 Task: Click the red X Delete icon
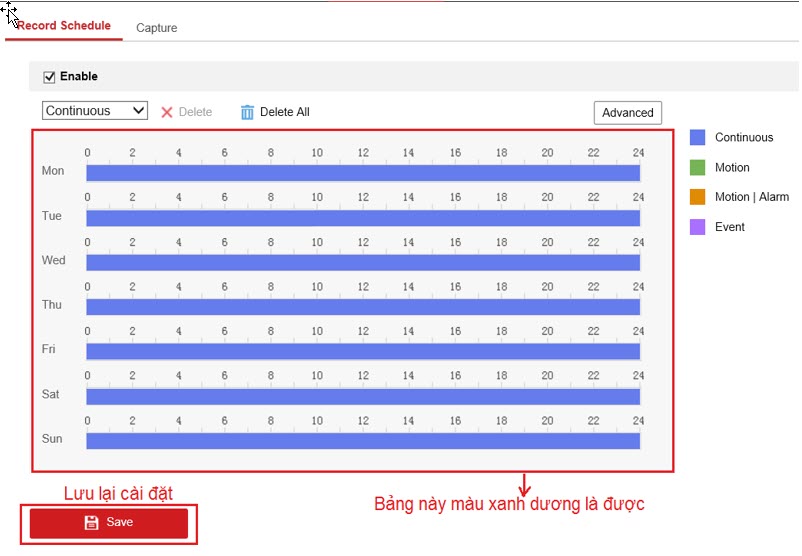click(x=167, y=112)
